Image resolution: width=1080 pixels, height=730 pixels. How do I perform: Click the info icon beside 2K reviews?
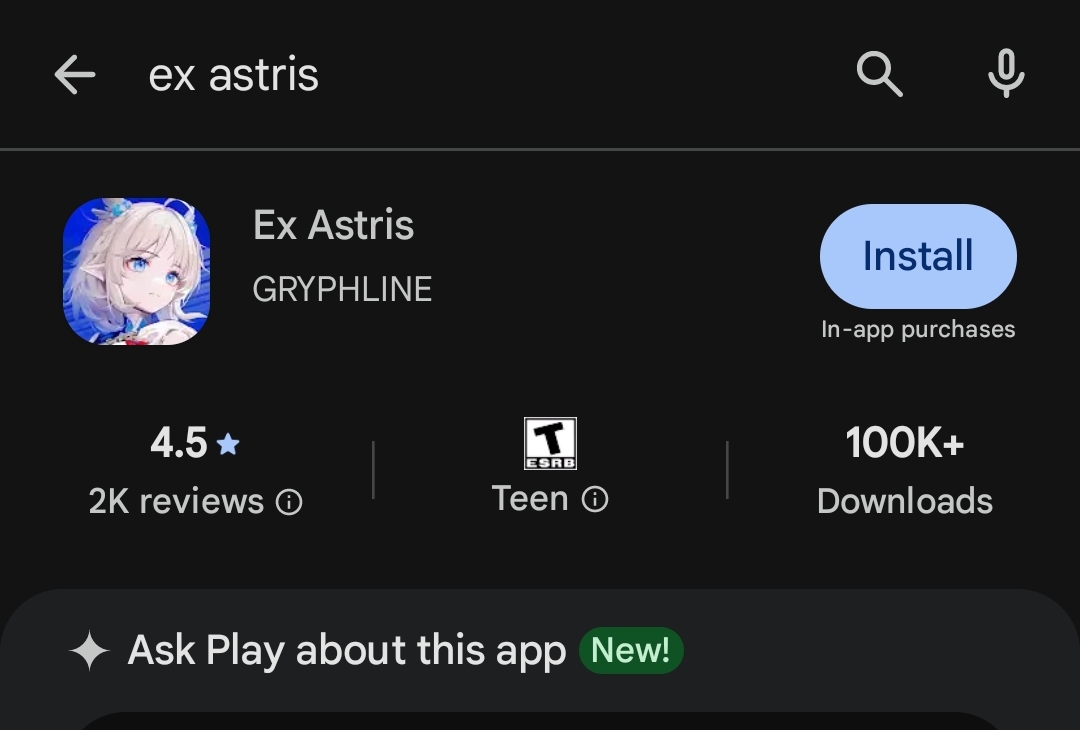click(289, 502)
